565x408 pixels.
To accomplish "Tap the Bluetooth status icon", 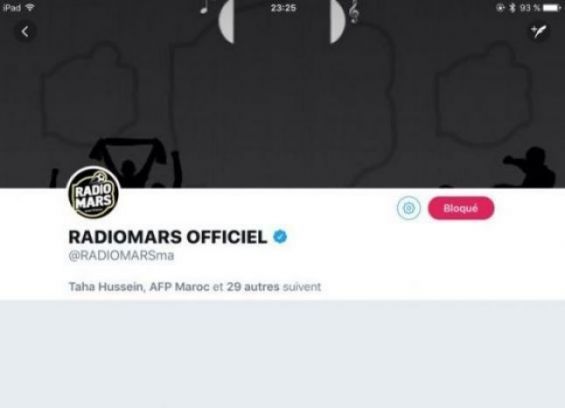I will tap(512, 8).
